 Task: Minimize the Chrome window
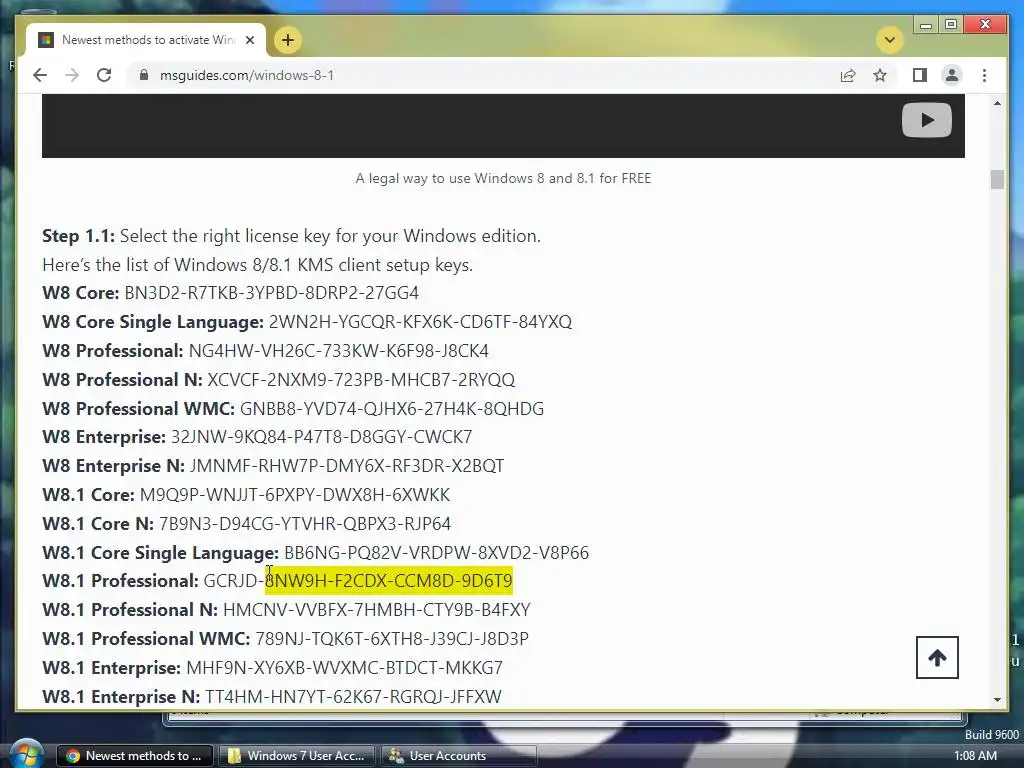point(925,25)
